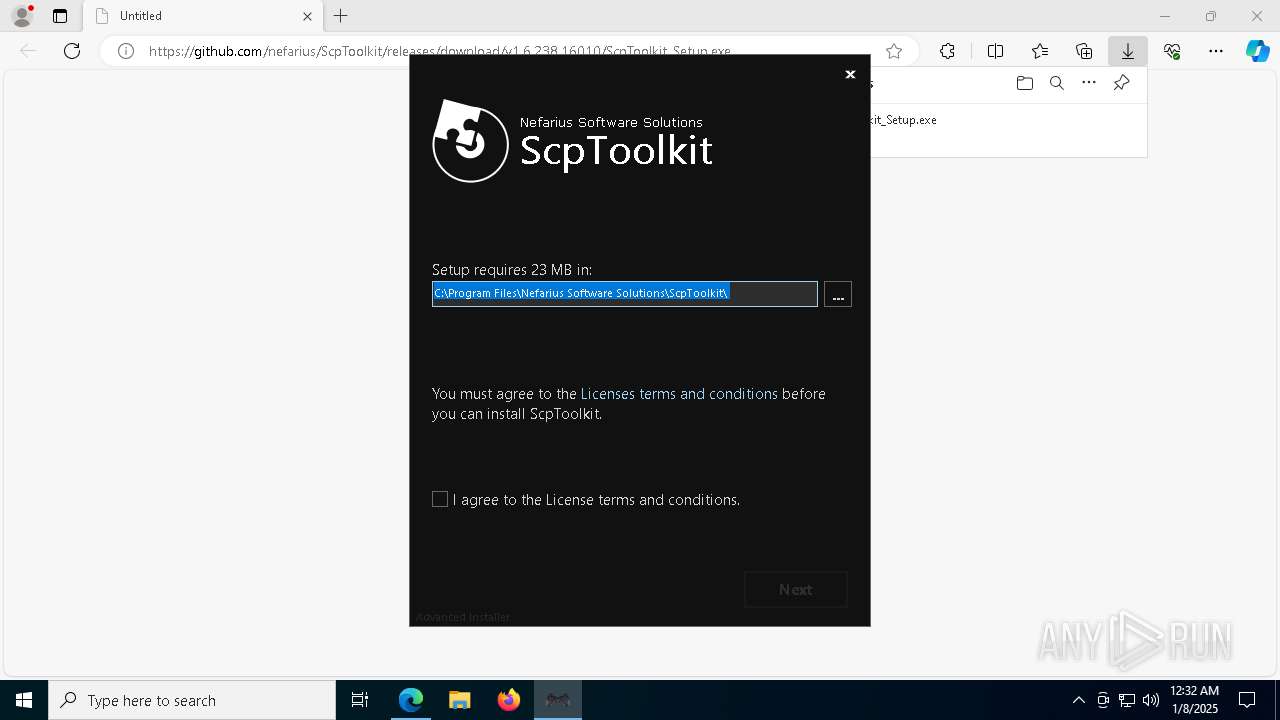Open Edge tab actions menu
Screen dimensions: 1280x720
click(60, 16)
